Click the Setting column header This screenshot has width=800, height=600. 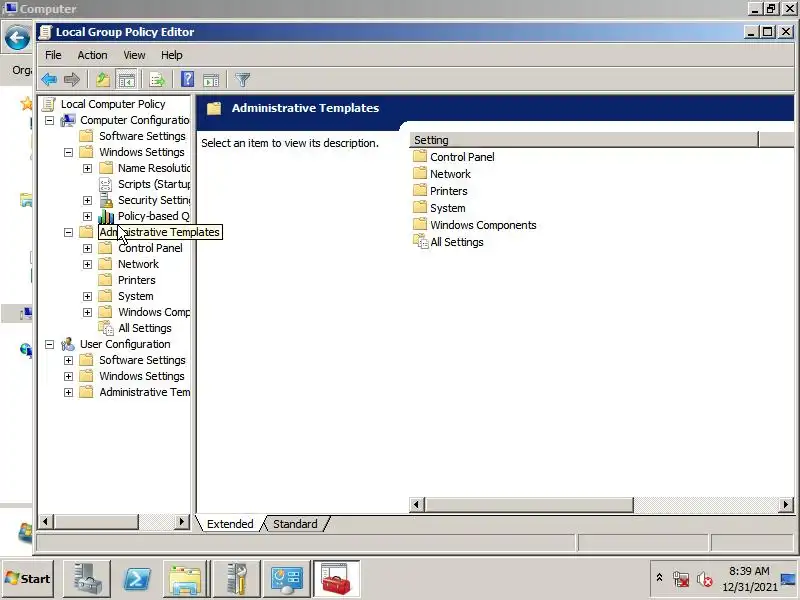pyautogui.click(x=584, y=140)
